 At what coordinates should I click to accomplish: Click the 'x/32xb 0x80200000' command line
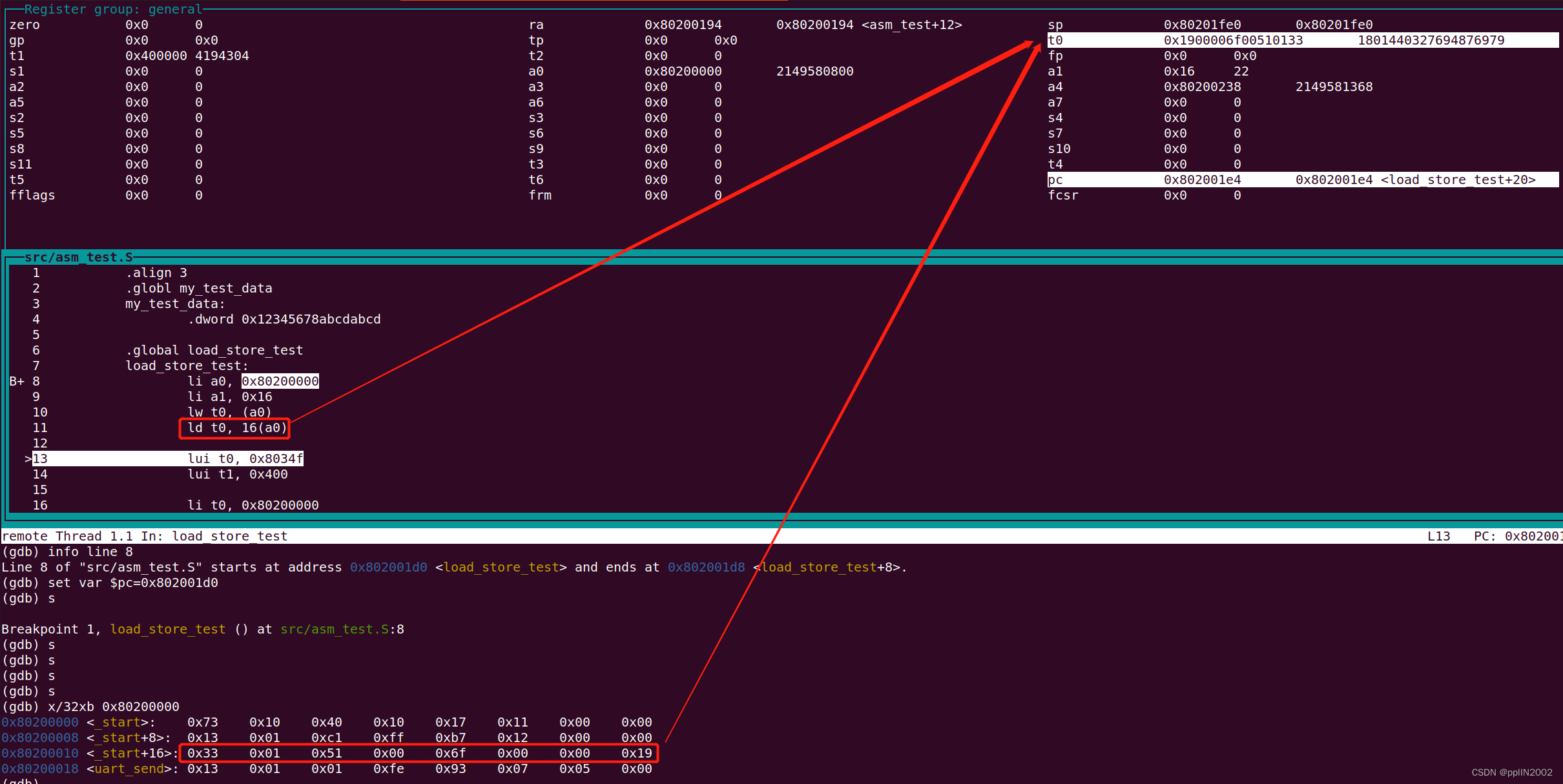coord(90,707)
